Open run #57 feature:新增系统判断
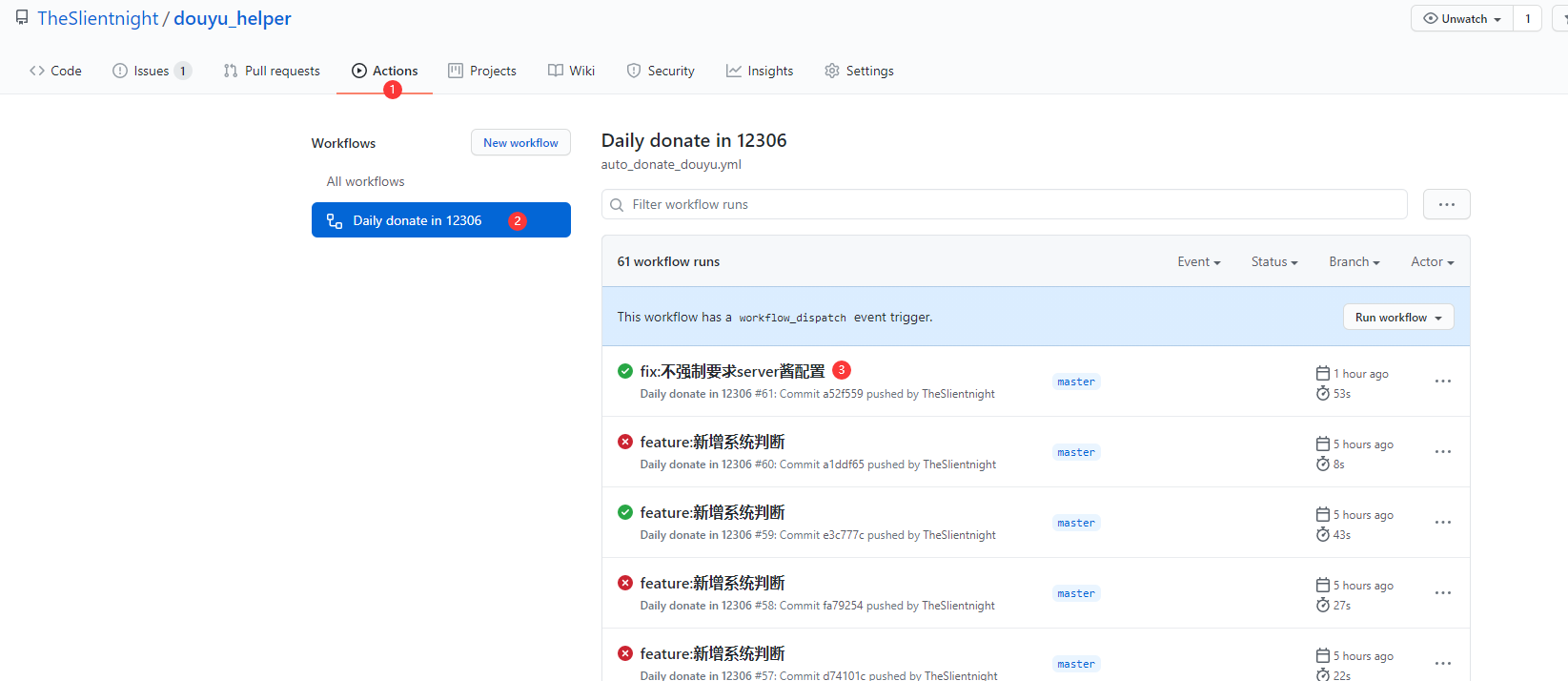This screenshot has height=681, width=1568. [x=712, y=653]
